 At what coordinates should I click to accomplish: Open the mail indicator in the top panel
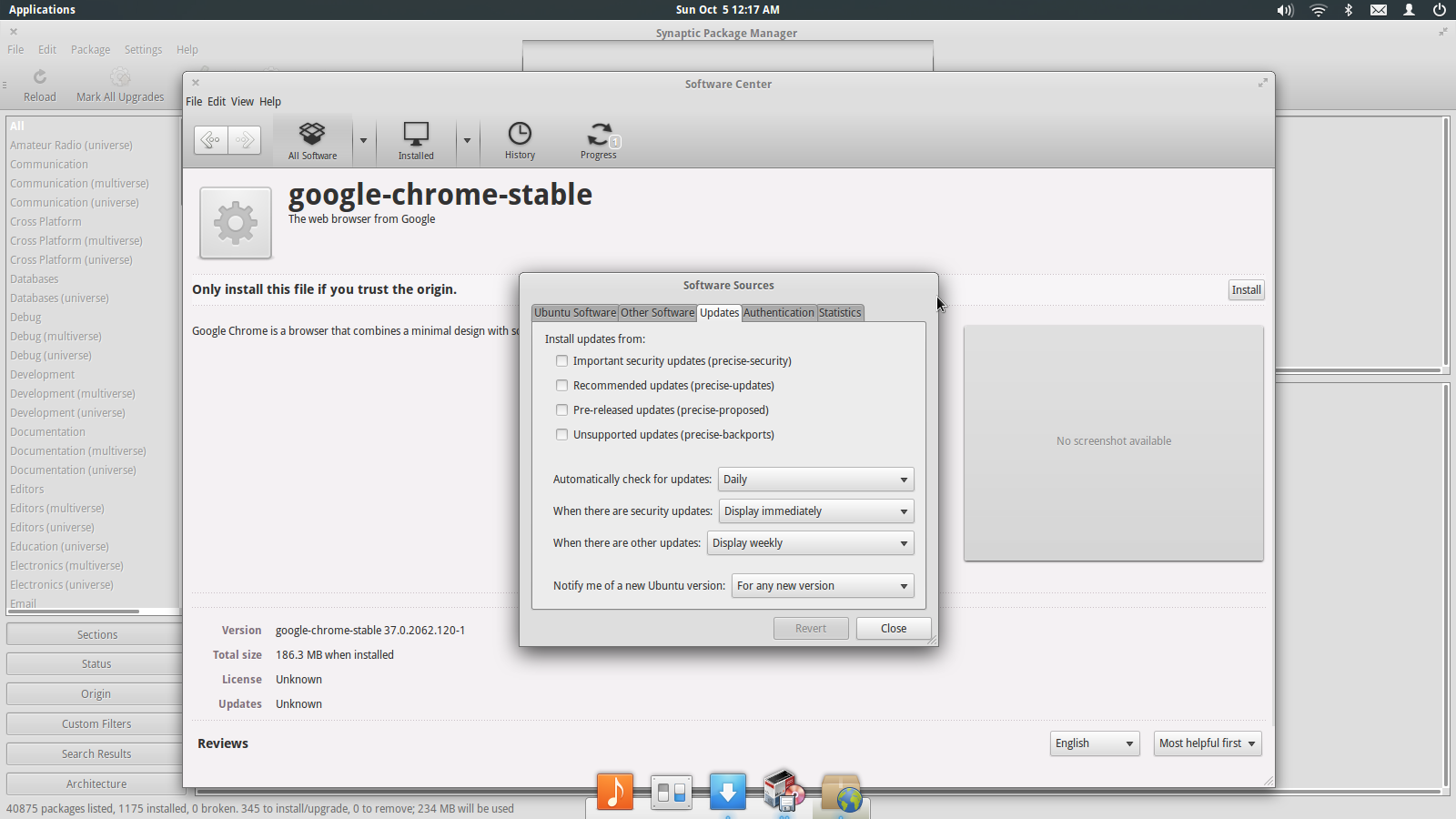(x=1379, y=10)
